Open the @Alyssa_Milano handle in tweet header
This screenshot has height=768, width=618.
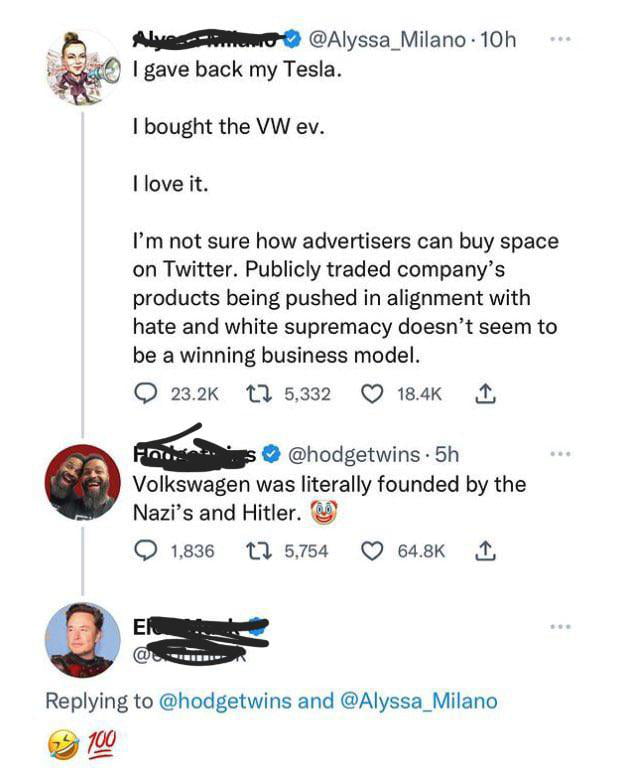(x=387, y=40)
